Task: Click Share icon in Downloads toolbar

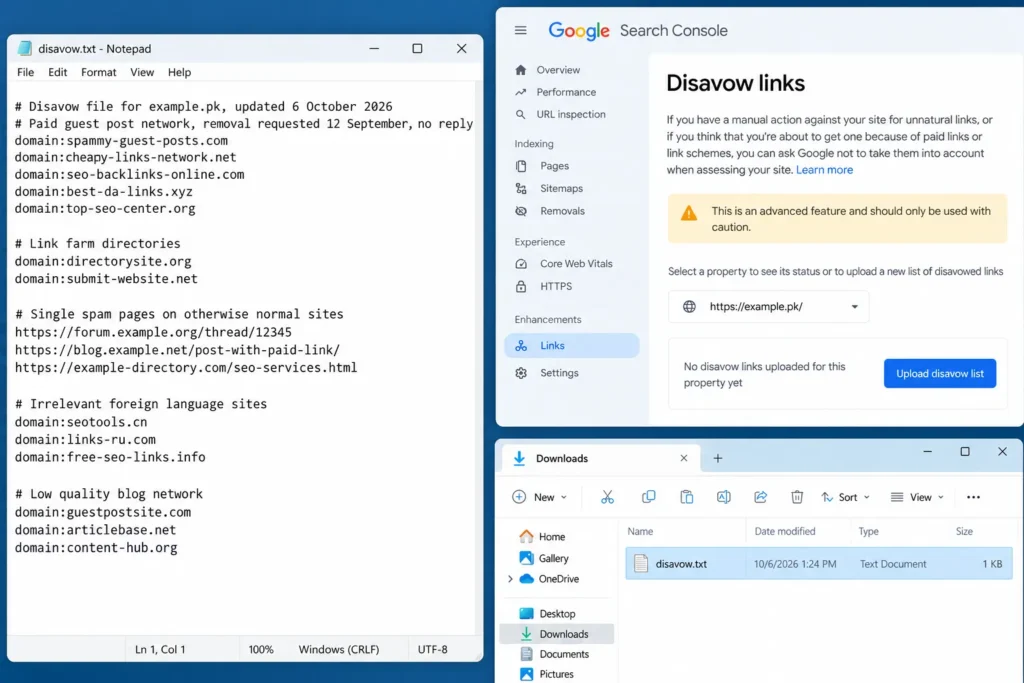Action: tap(760, 497)
